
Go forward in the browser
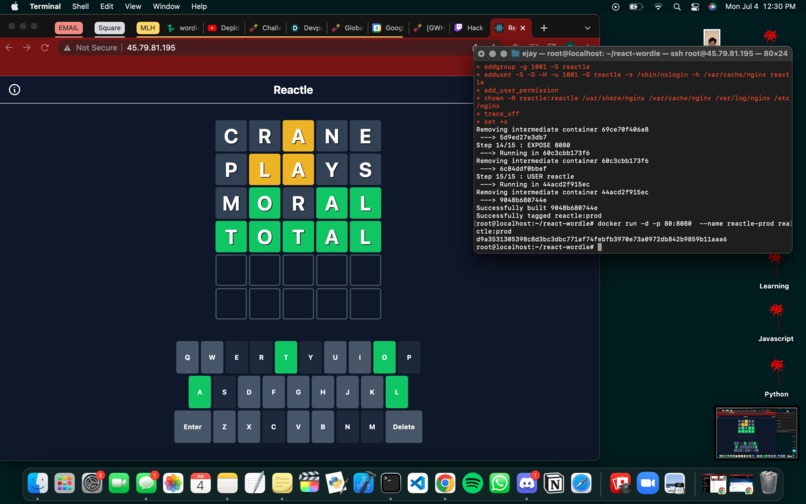(x=27, y=47)
